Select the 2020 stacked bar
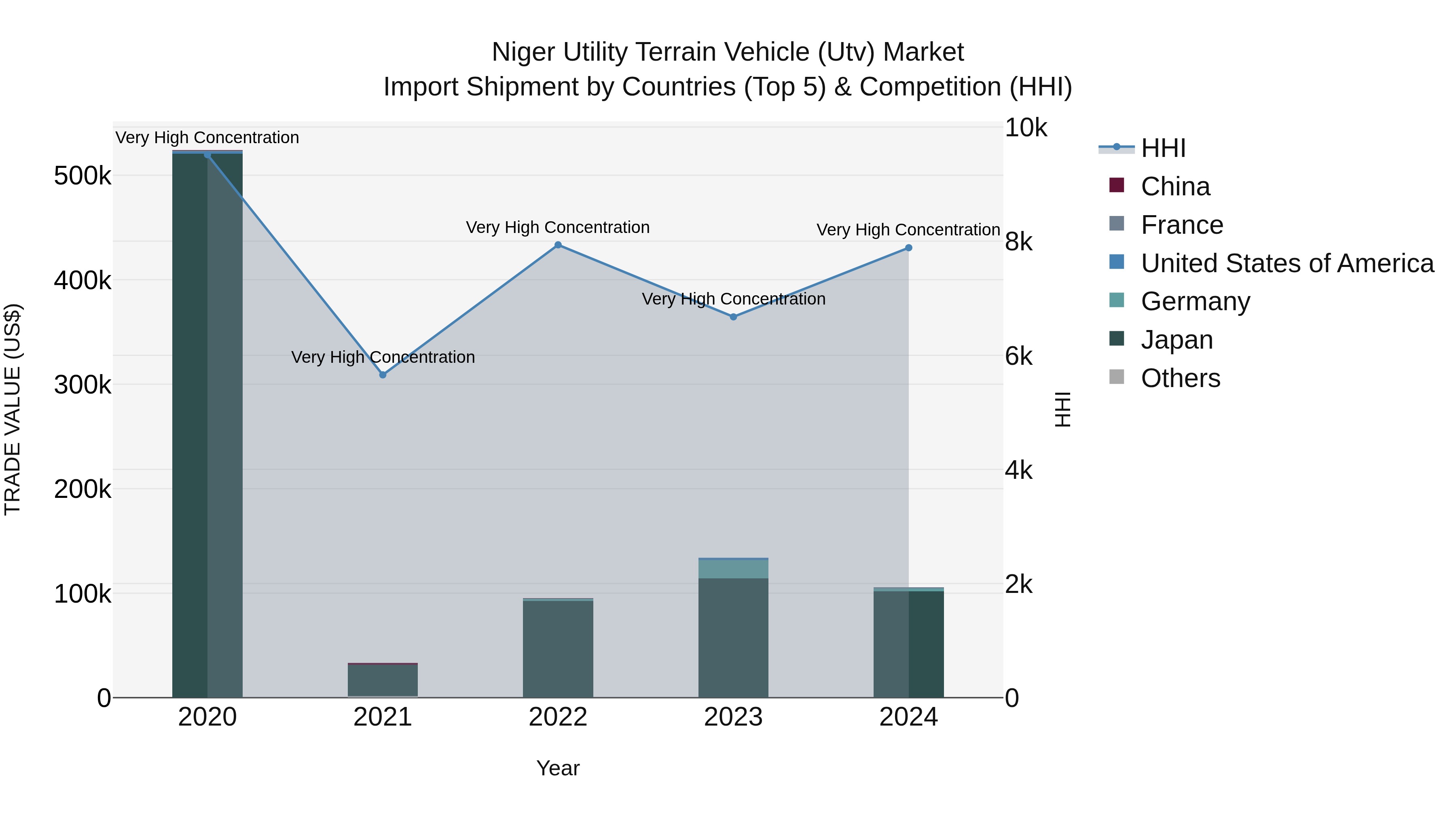This screenshot has height=819, width=1456. coord(207,424)
